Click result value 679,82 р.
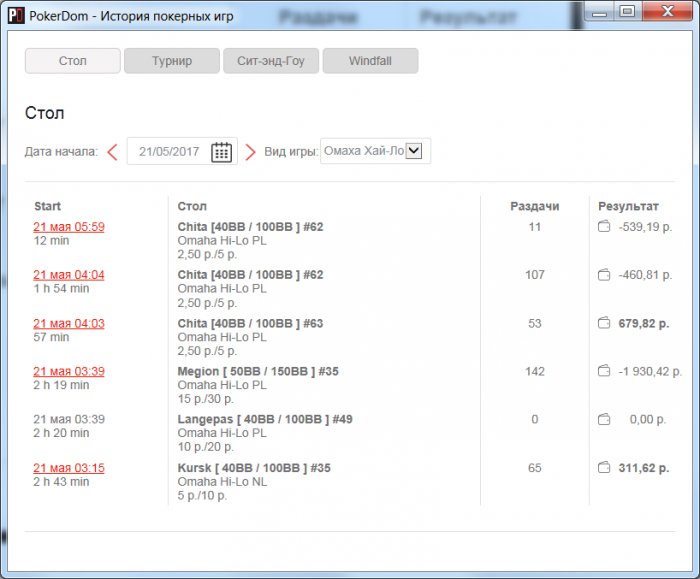 click(644, 323)
